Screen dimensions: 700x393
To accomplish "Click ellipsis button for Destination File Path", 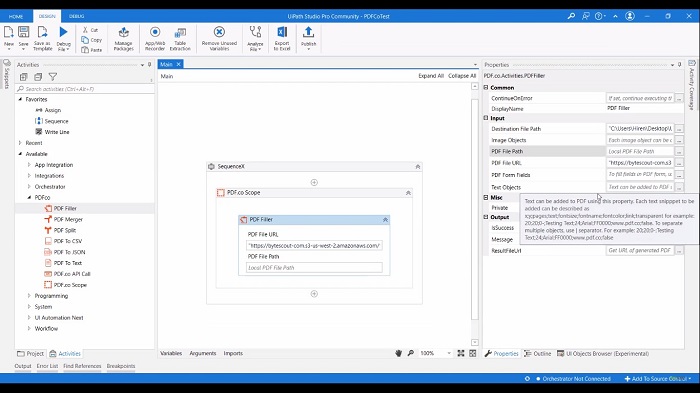I will (679, 129).
